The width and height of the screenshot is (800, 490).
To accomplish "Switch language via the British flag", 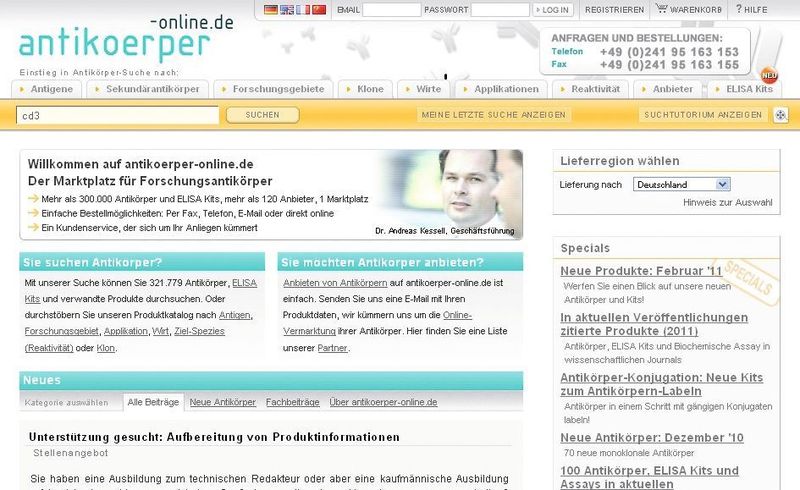I will [287, 9].
